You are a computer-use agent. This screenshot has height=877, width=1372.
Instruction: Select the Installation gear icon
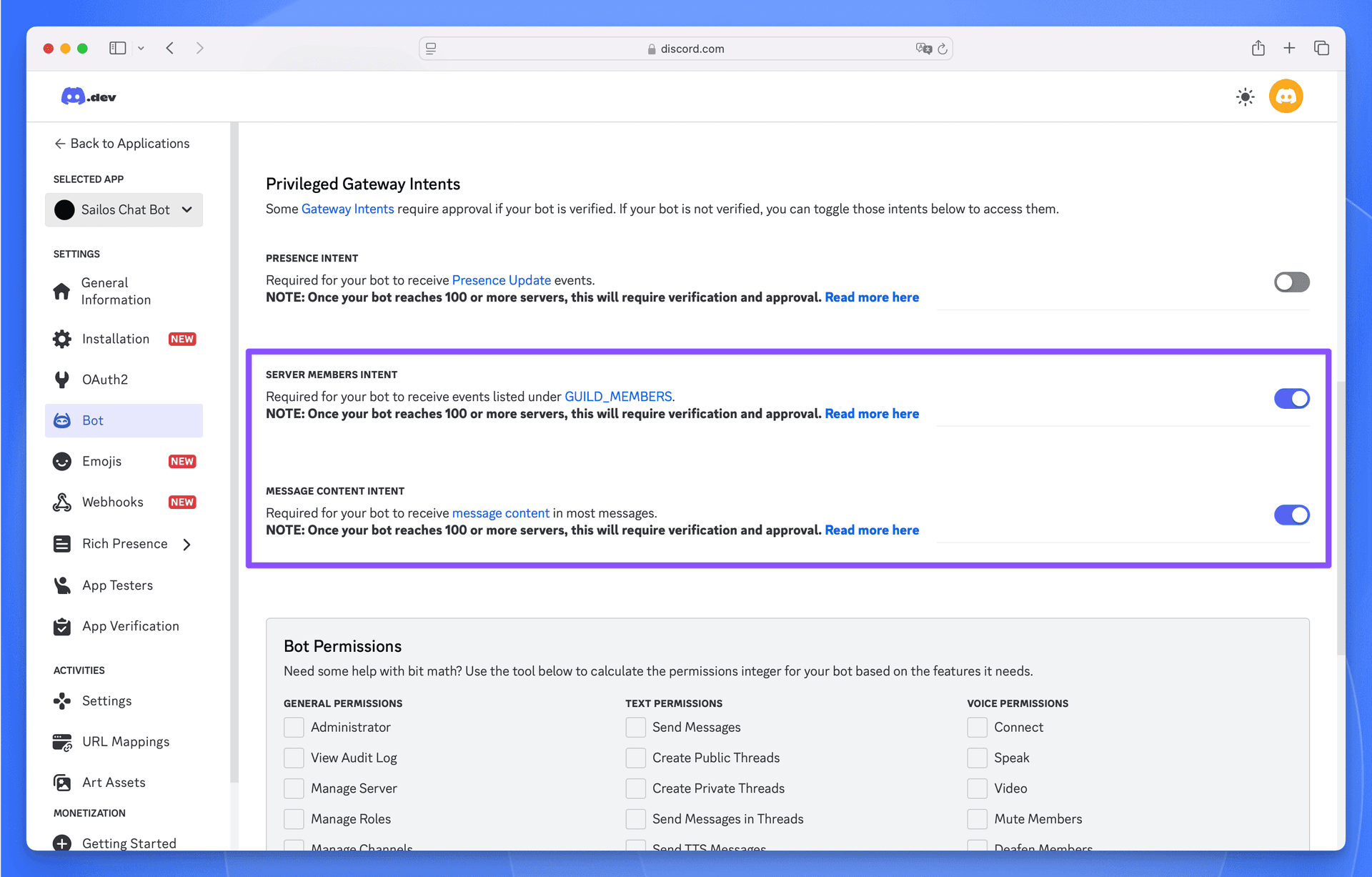(x=62, y=338)
